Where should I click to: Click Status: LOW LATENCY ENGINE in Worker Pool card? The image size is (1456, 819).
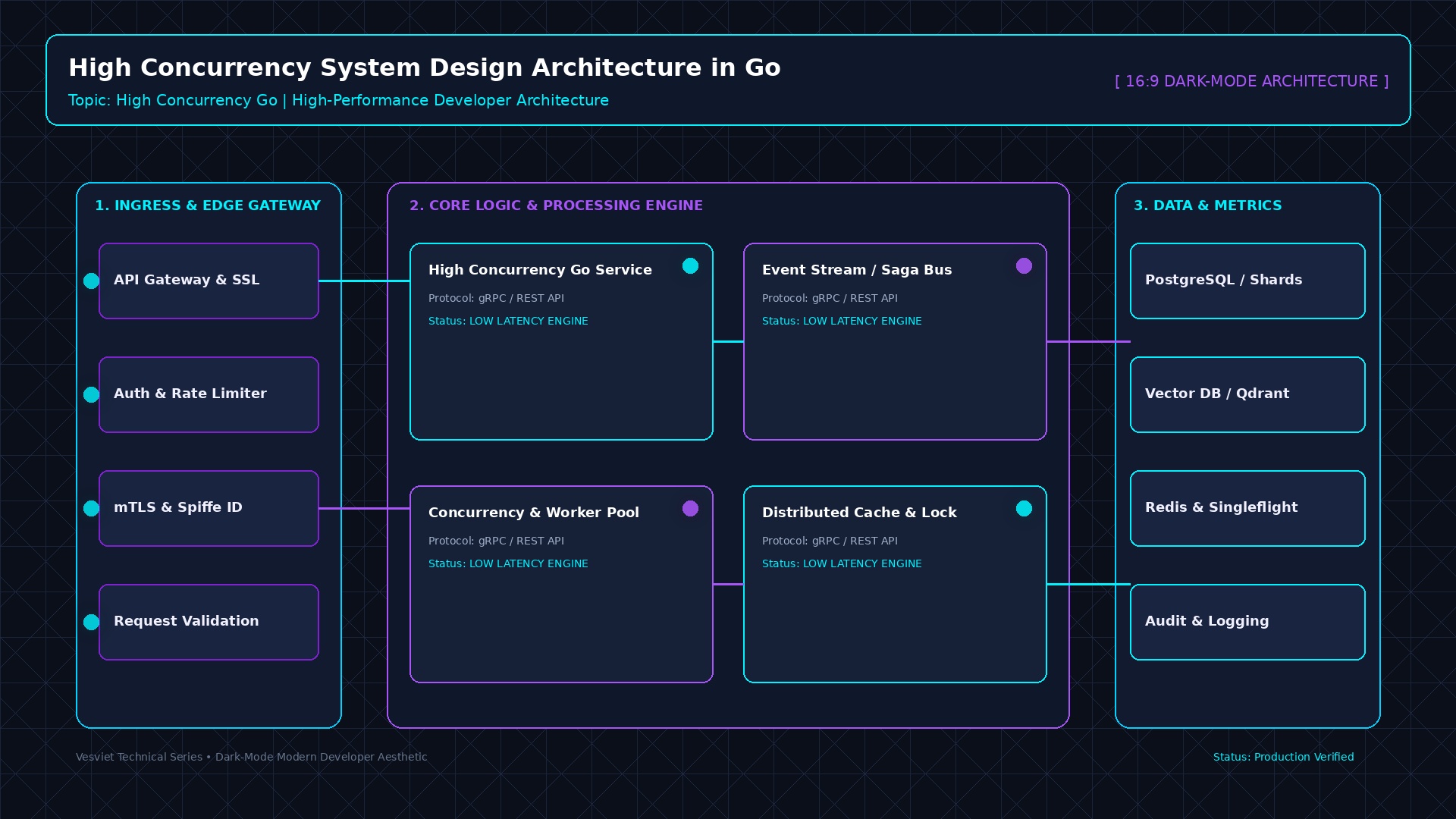(508, 563)
